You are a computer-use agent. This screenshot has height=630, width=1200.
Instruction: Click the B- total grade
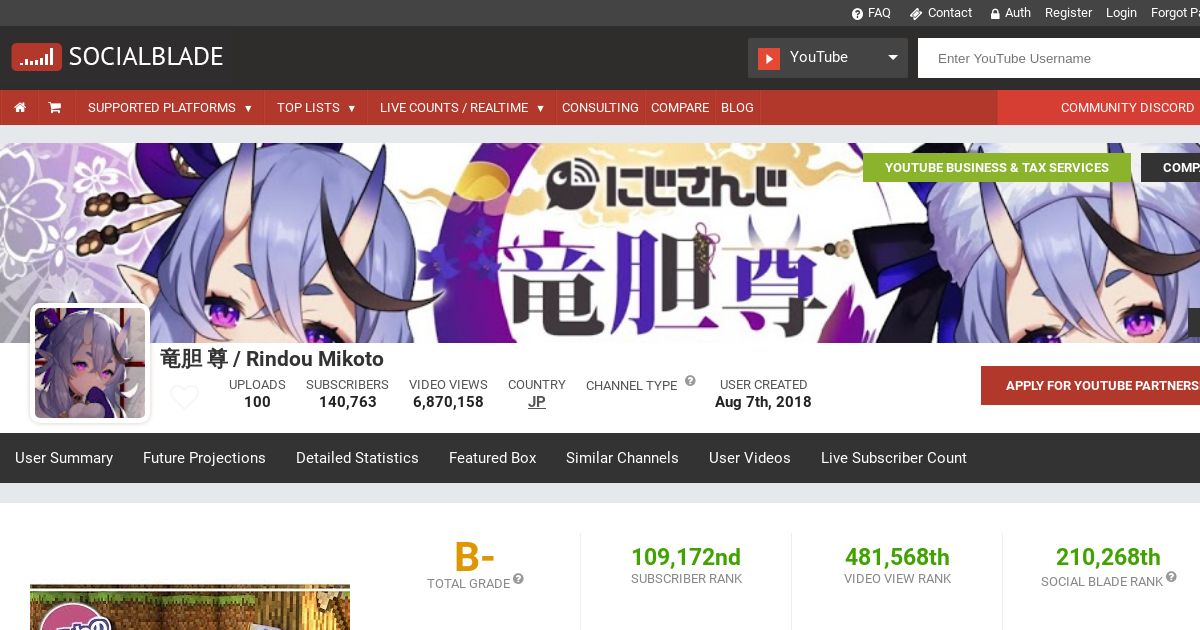coord(474,557)
